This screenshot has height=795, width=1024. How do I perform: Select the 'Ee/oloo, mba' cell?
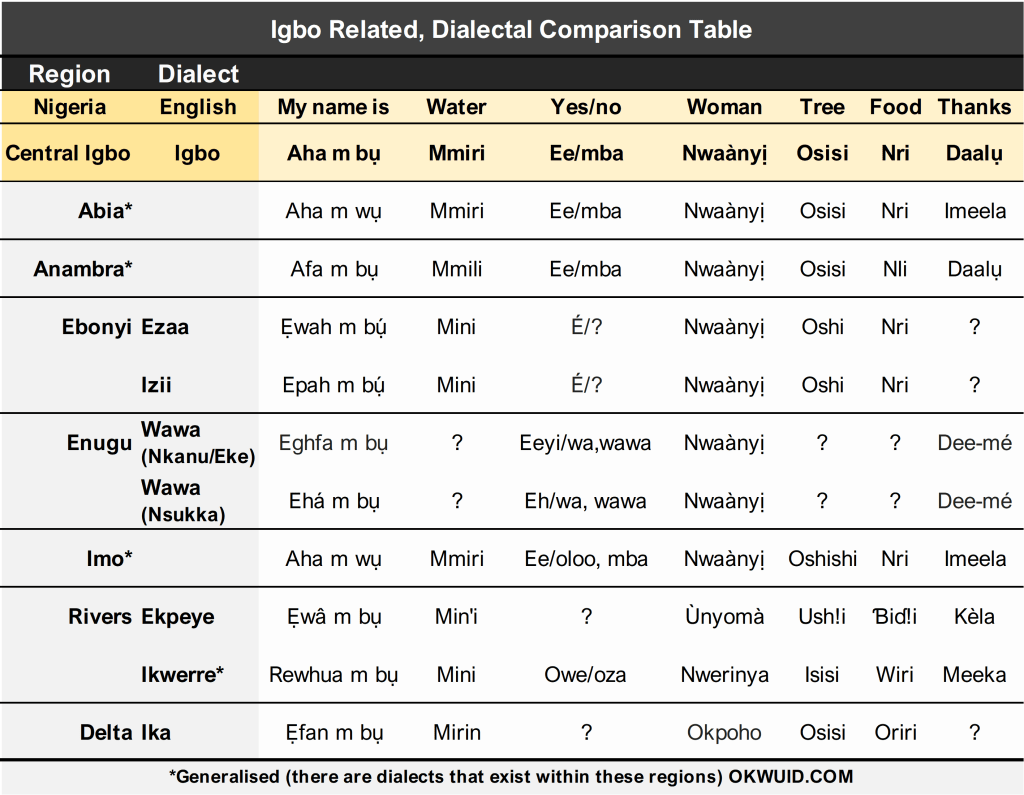586,559
